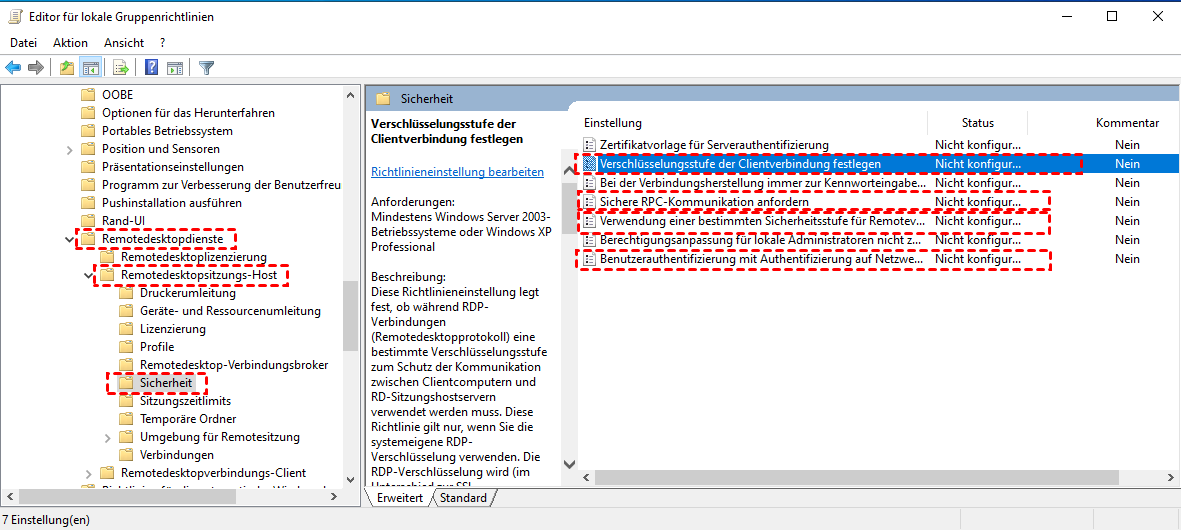Click folder icon beside Verbindungen

click(126, 455)
